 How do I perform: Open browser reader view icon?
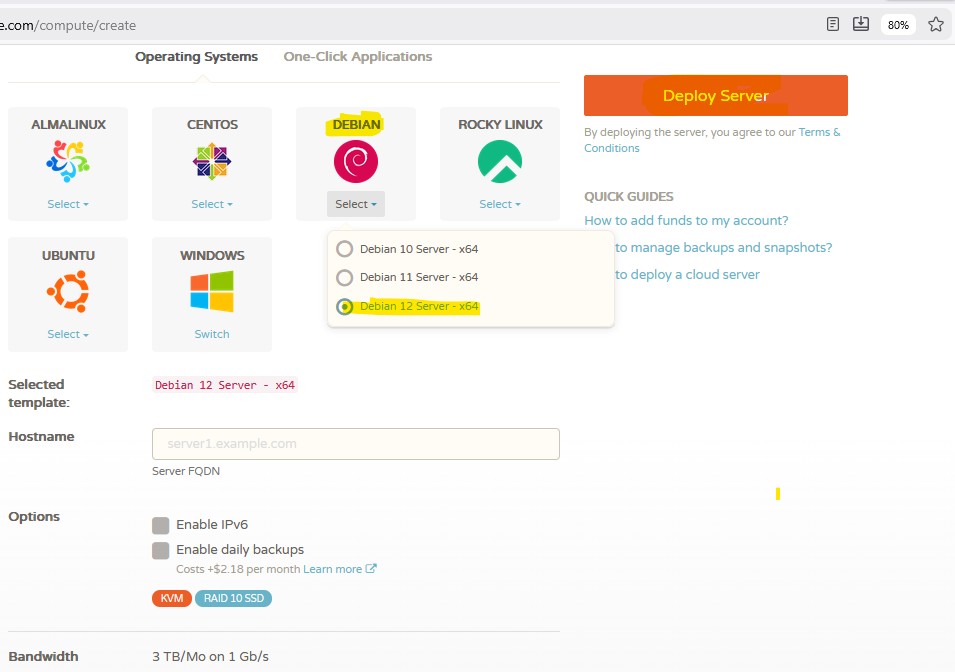[833, 24]
